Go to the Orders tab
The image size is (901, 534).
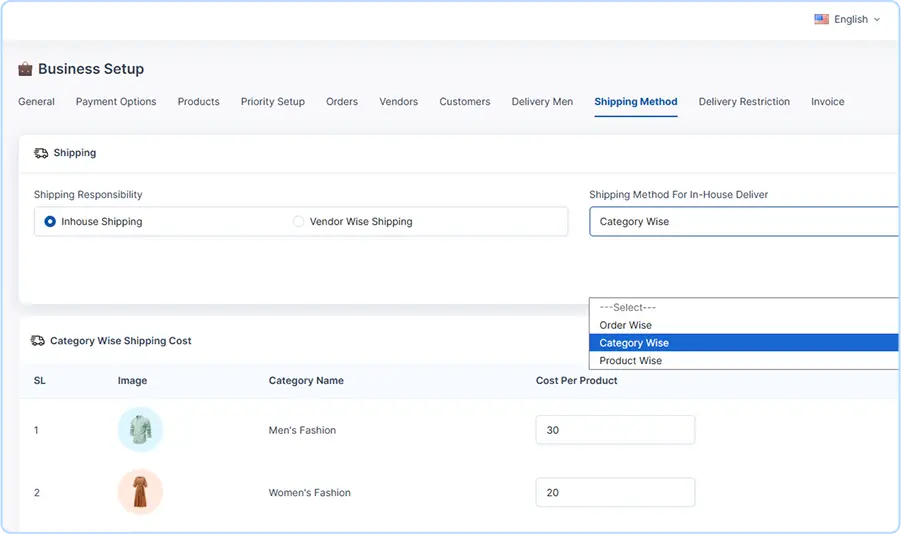[342, 102]
